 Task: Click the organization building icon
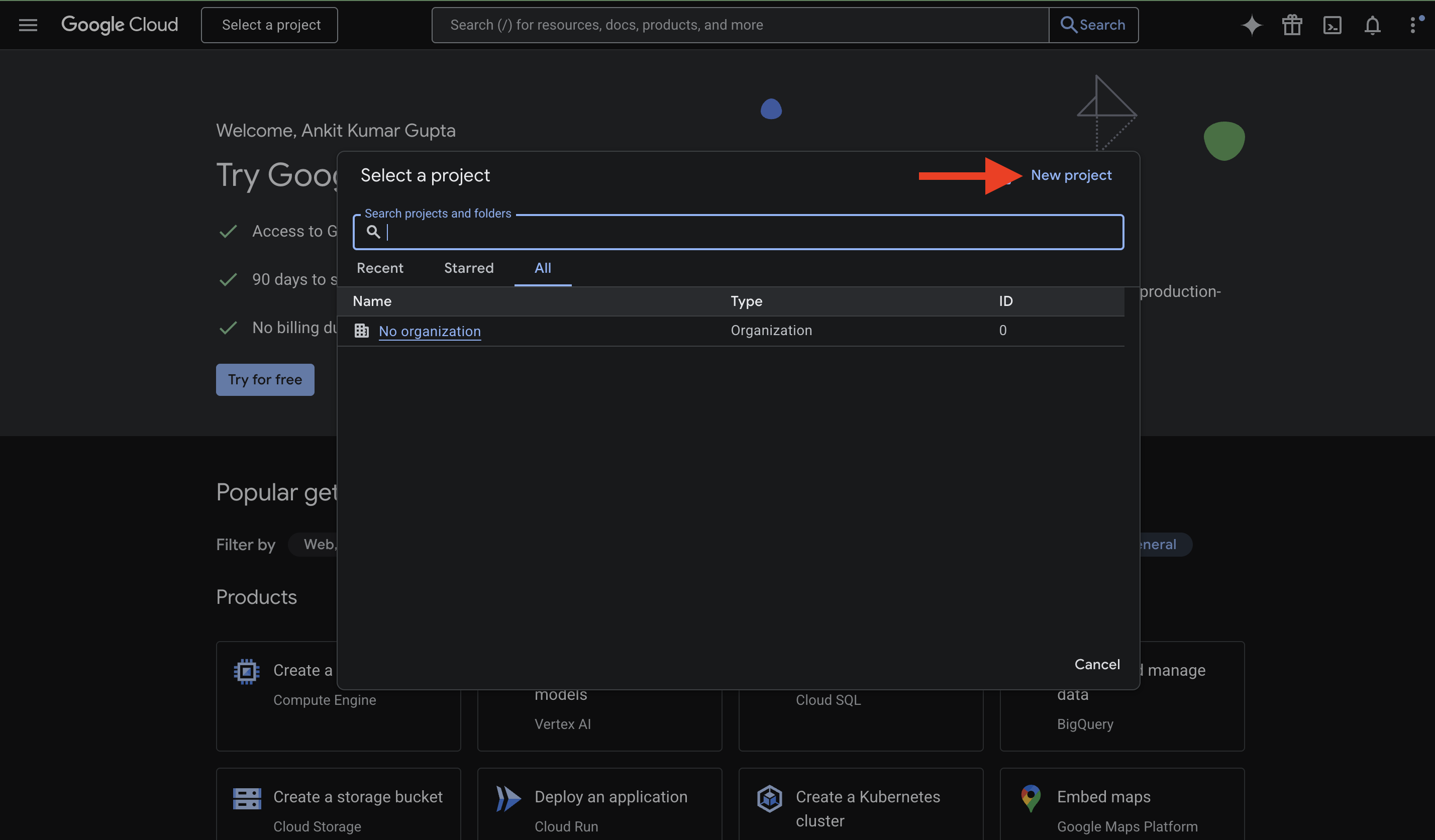362,331
